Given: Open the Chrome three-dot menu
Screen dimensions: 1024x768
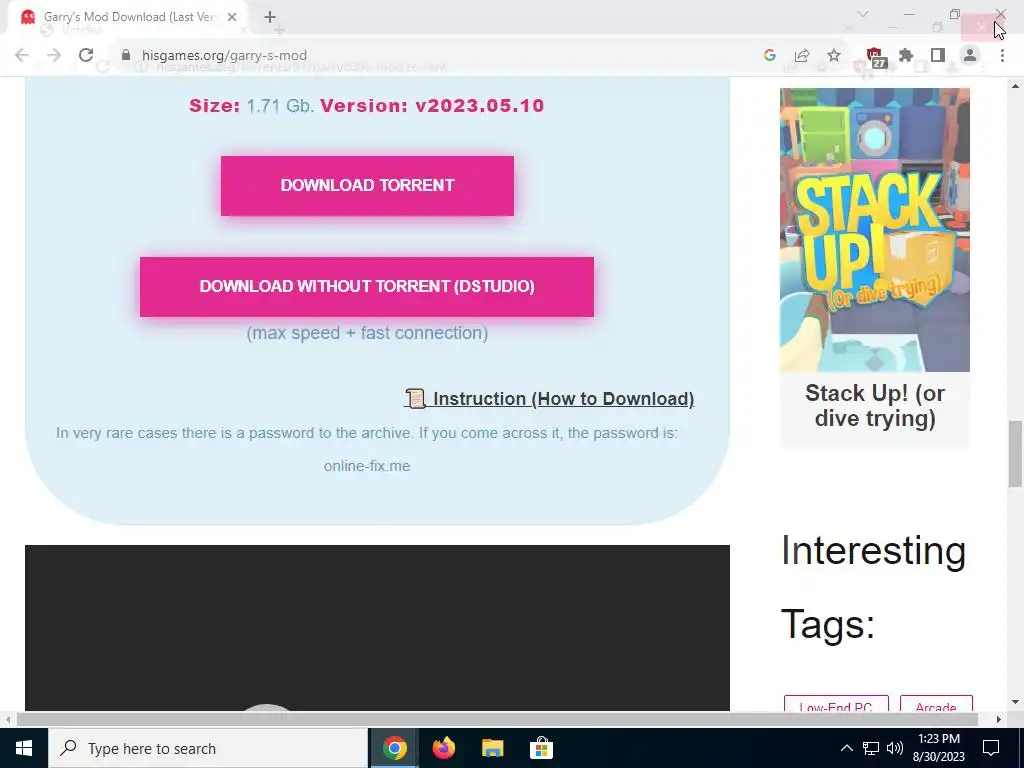Looking at the screenshot, I should point(1002,56).
